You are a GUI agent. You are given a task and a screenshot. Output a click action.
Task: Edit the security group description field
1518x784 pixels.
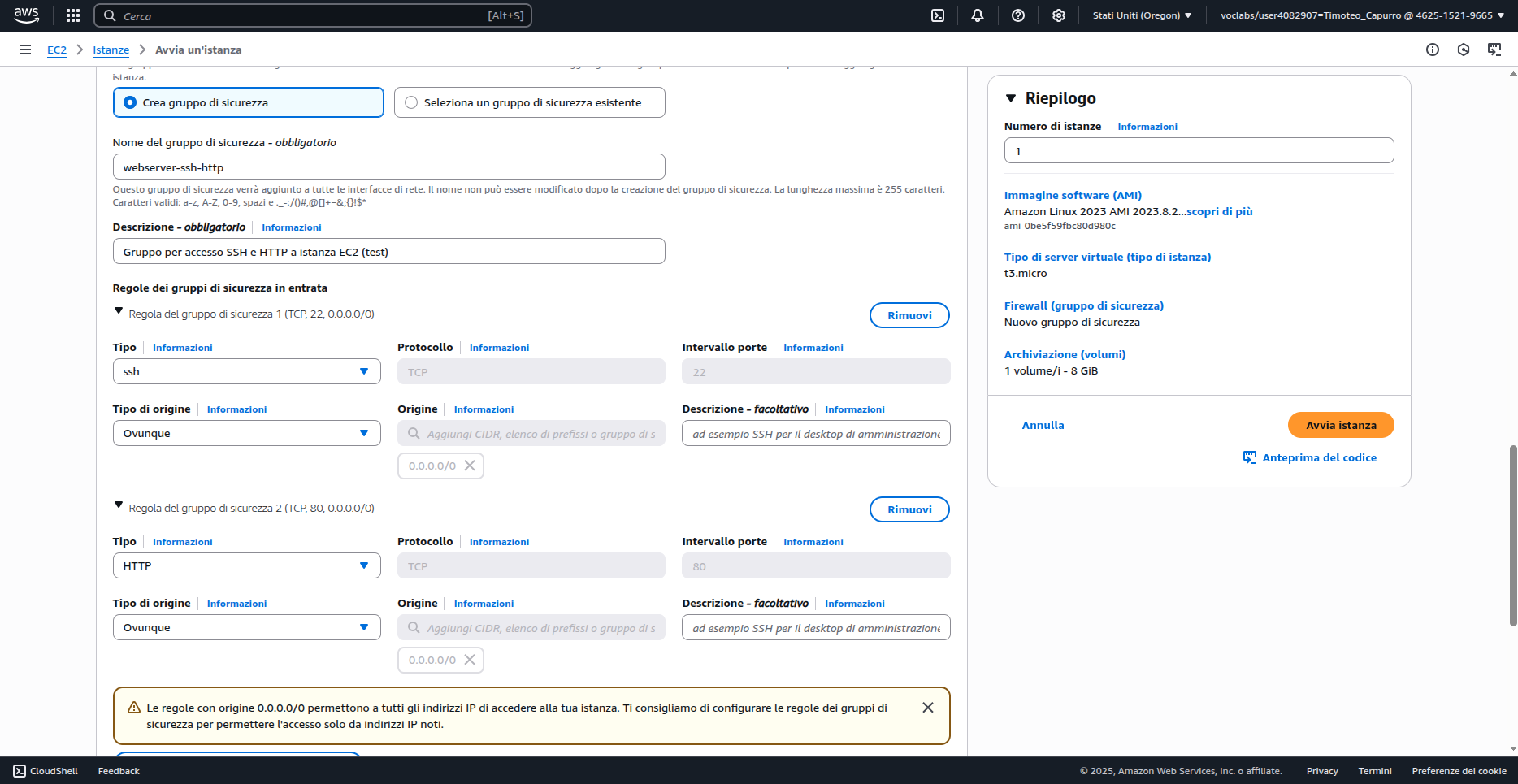click(388, 251)
